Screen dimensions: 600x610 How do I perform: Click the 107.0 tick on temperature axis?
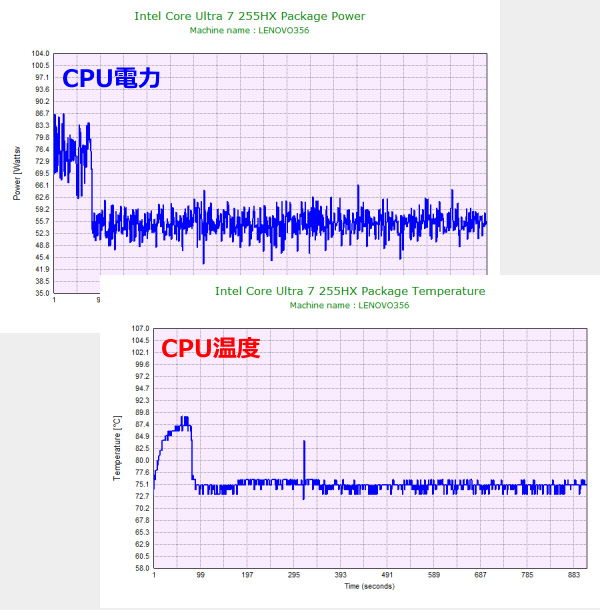click(140, 328)
